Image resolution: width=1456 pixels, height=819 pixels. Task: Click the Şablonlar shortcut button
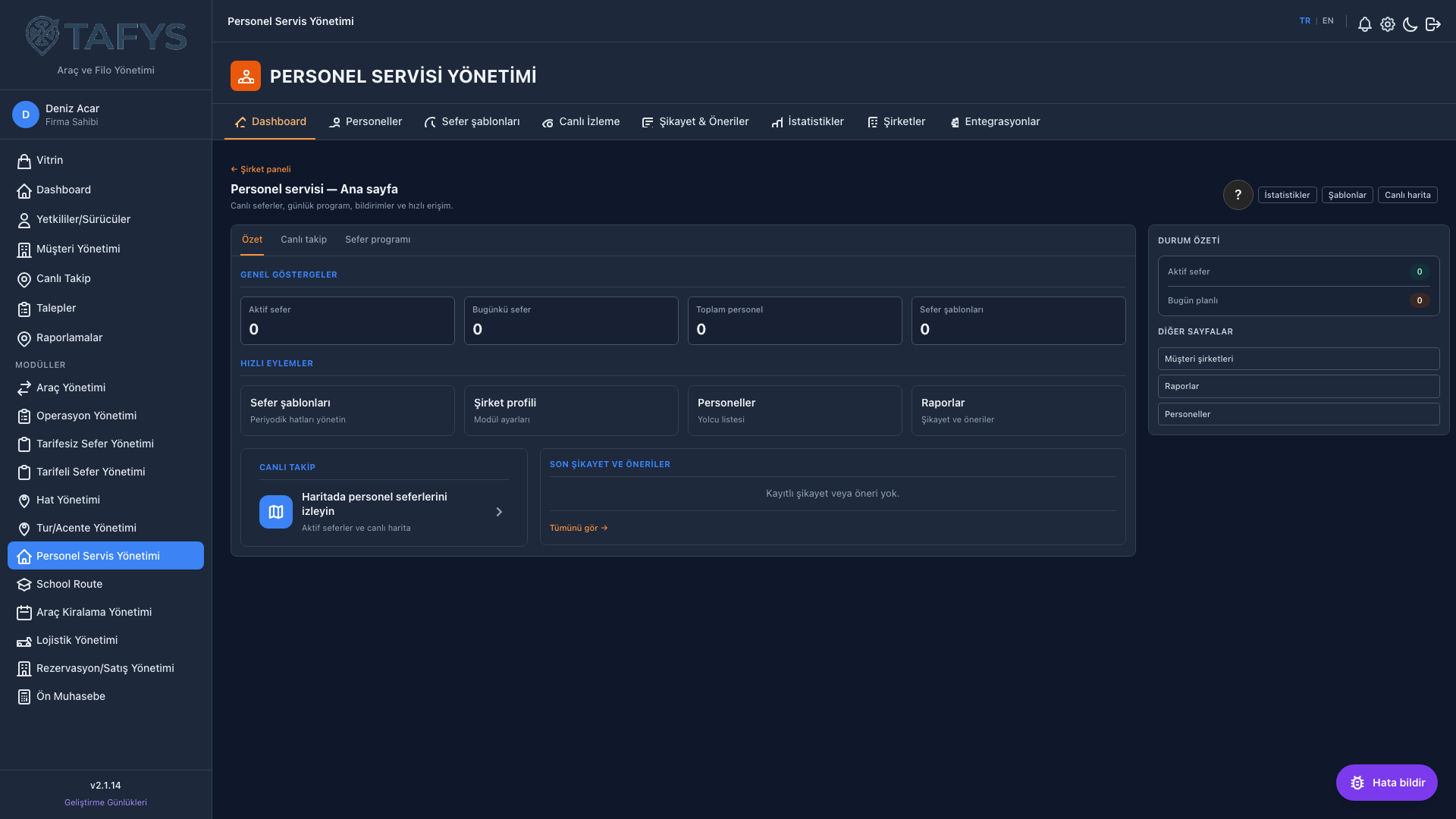click(1347, 195)
